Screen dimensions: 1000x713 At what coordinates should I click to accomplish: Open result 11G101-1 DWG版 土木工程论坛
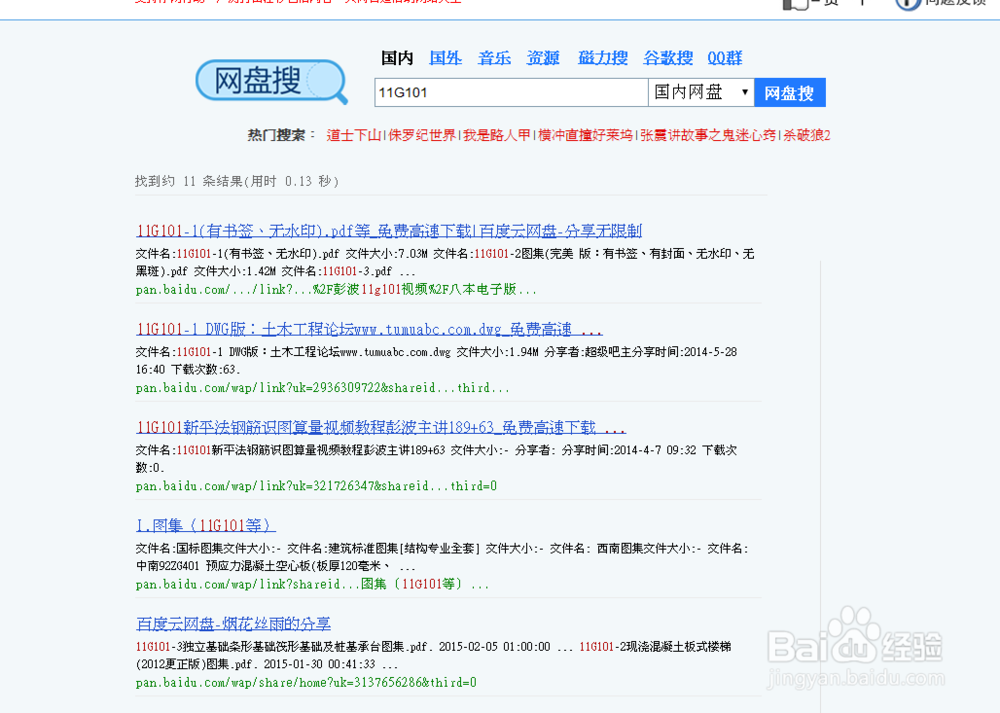369,329
